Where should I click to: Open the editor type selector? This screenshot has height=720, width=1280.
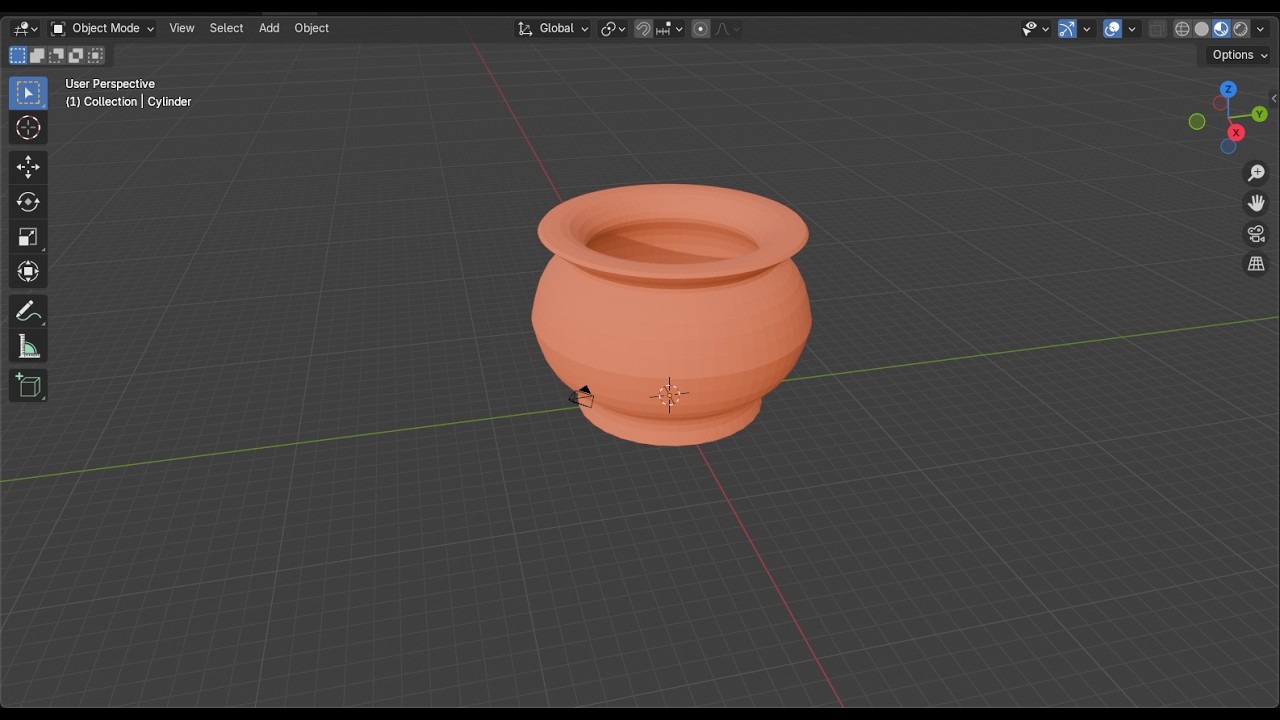point(25,29)
